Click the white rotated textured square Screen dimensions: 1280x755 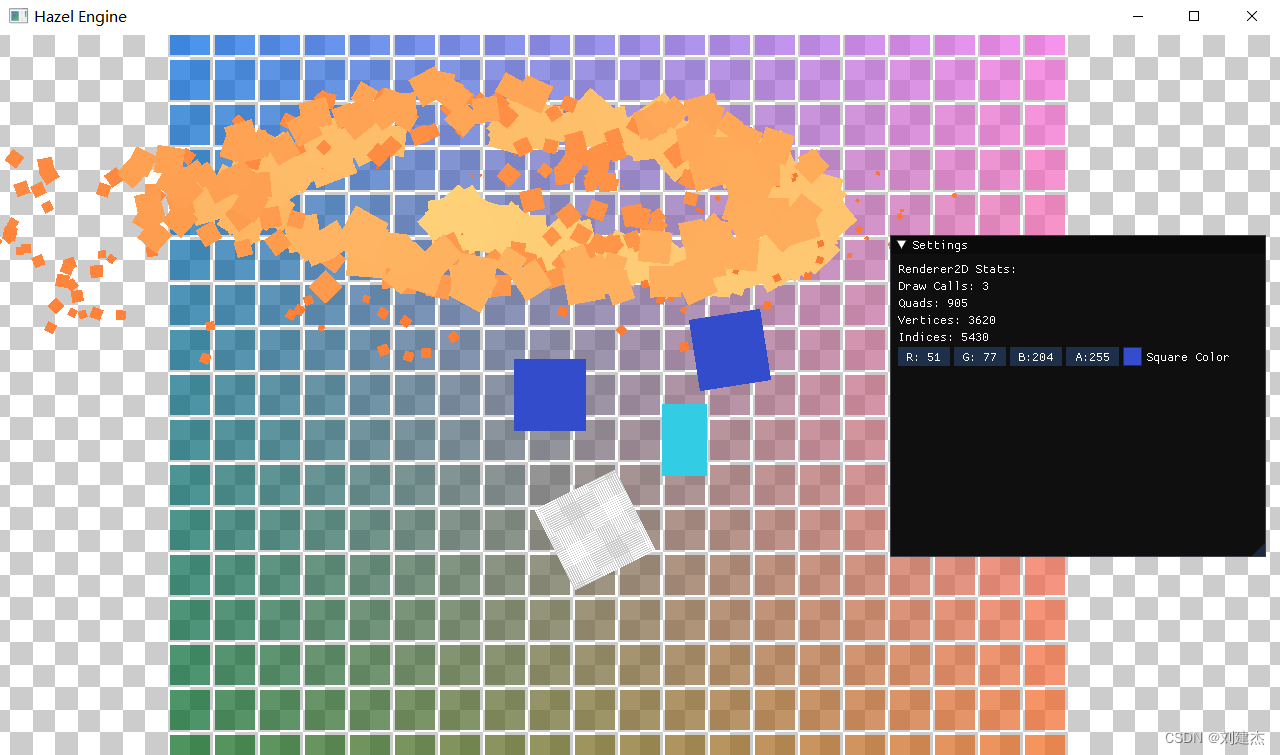point(594,529)
